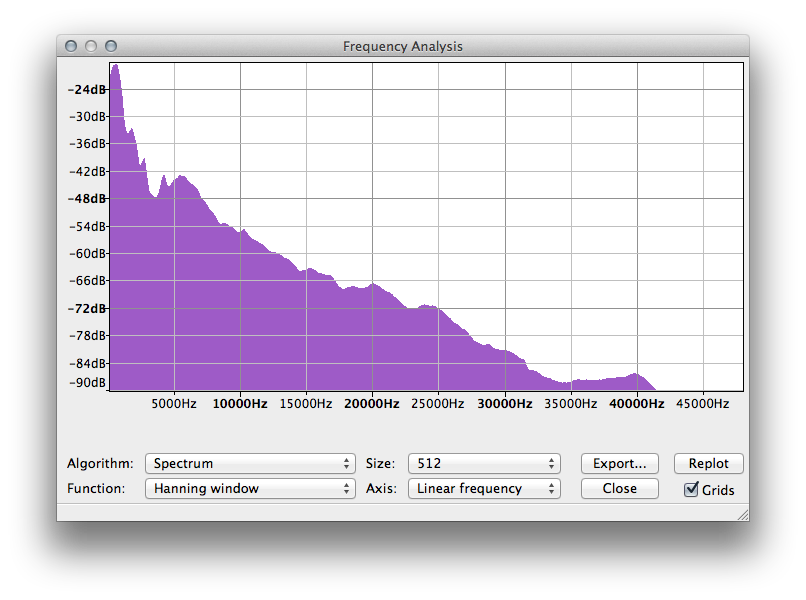806x600 pixels.
Task: Click the -30dB axis label
Action: 87,117
